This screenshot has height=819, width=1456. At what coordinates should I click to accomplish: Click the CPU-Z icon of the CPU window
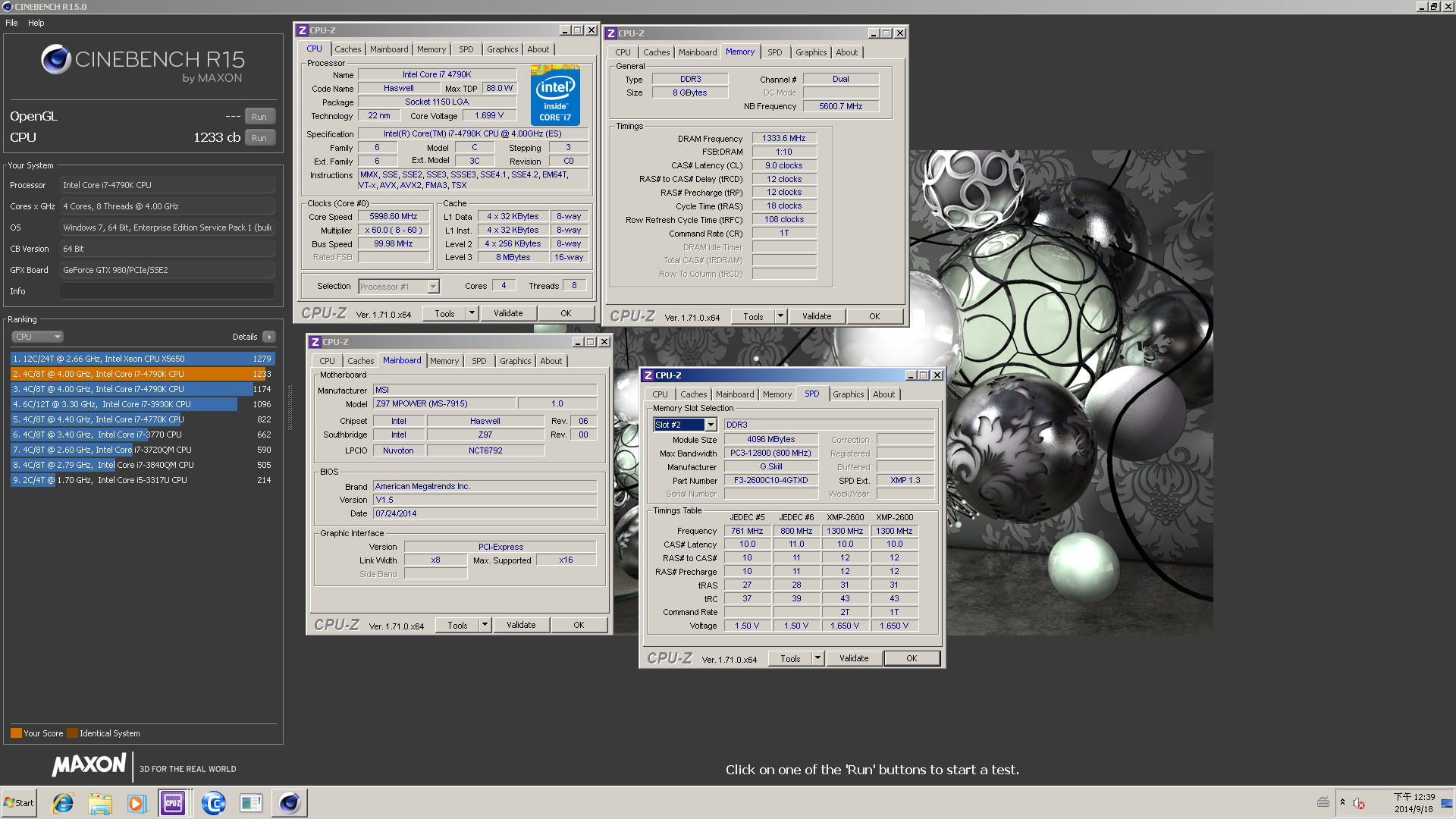[303, 30]
